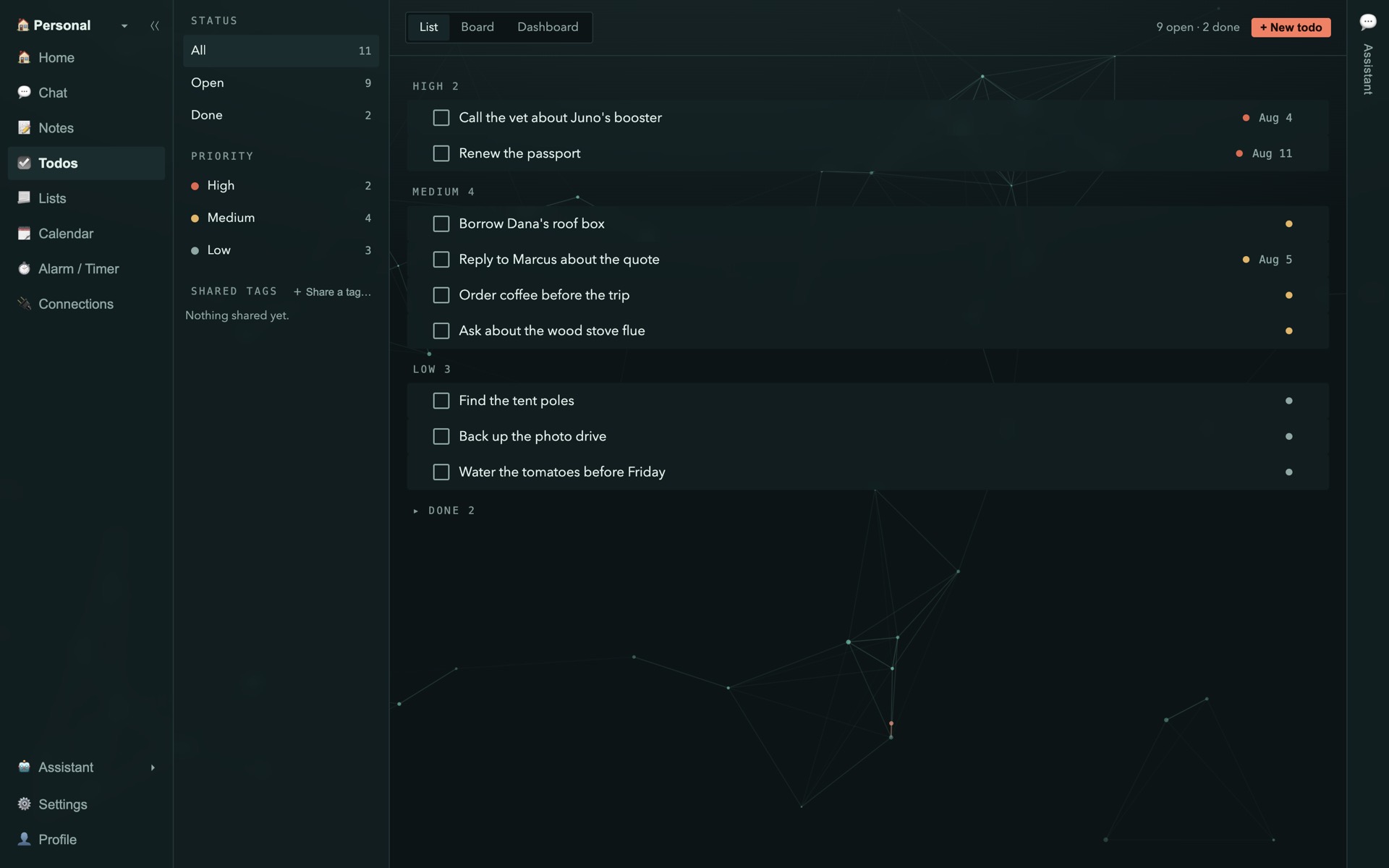
Task: Open the Settings gear icon
Action: tap(24, 804)
